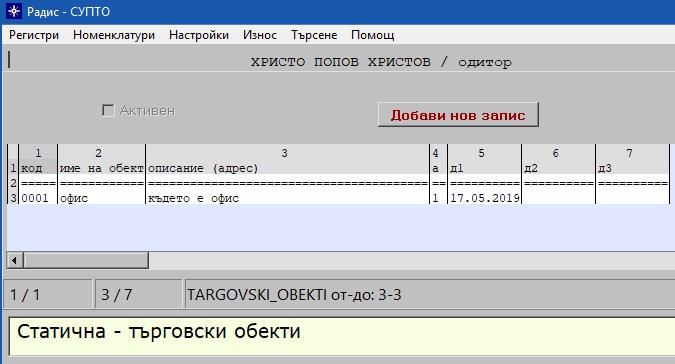This screenshot has width=675, height=364.
Task: Click the Радис app icon in title bar
Action: (14, 11)
